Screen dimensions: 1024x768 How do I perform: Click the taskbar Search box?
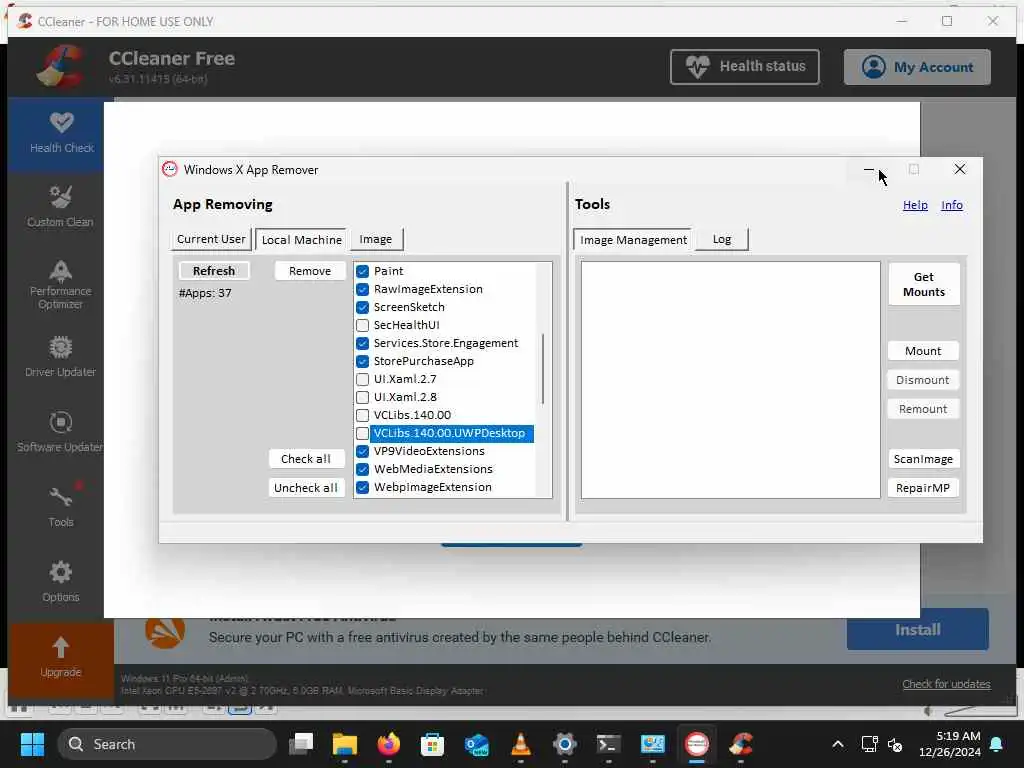(167, 744)
